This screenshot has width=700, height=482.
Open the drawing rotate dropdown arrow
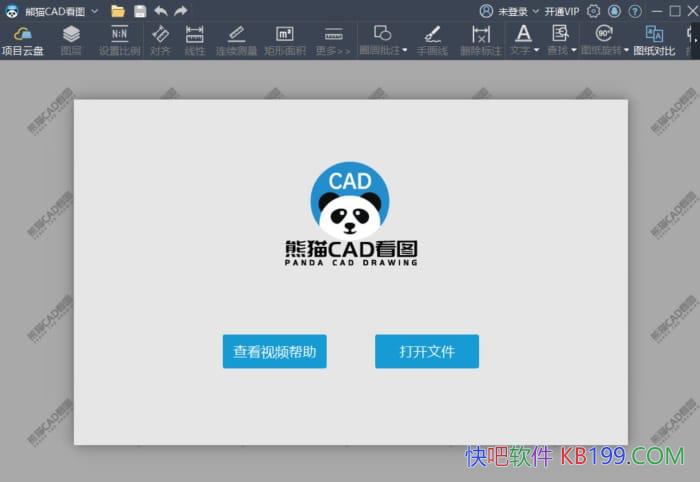626,50
